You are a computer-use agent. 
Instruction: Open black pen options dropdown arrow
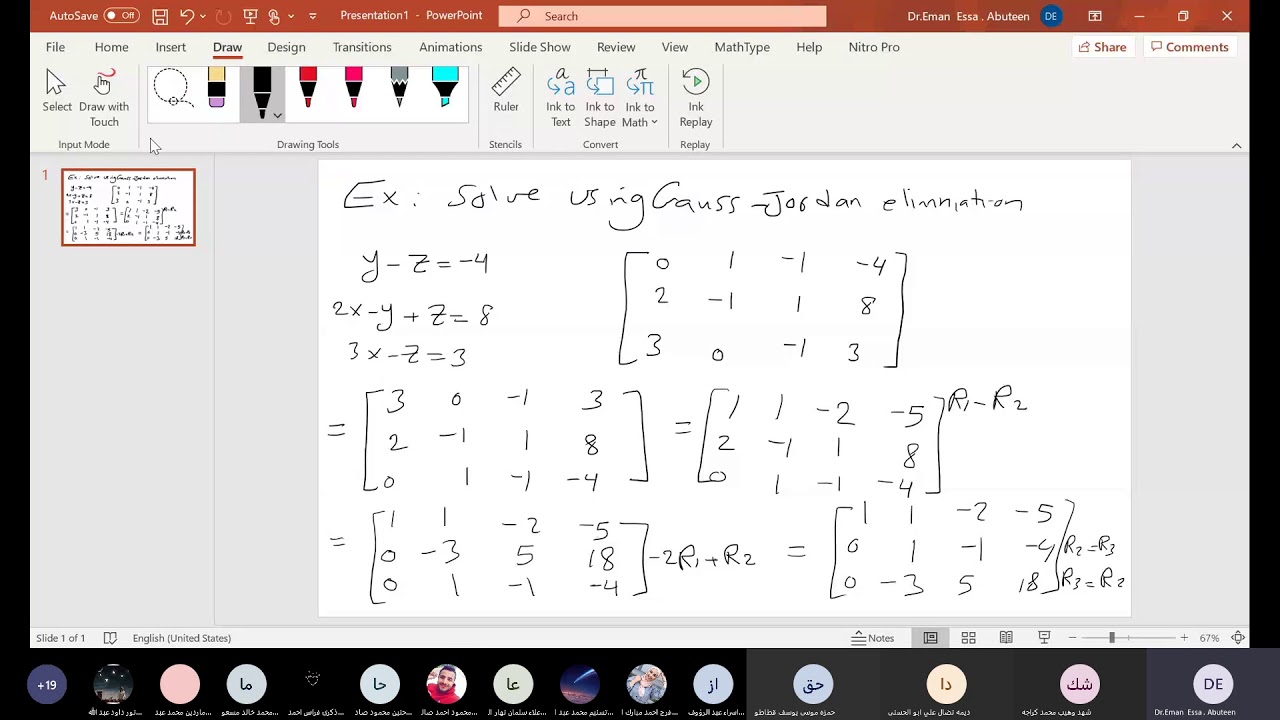276,115
